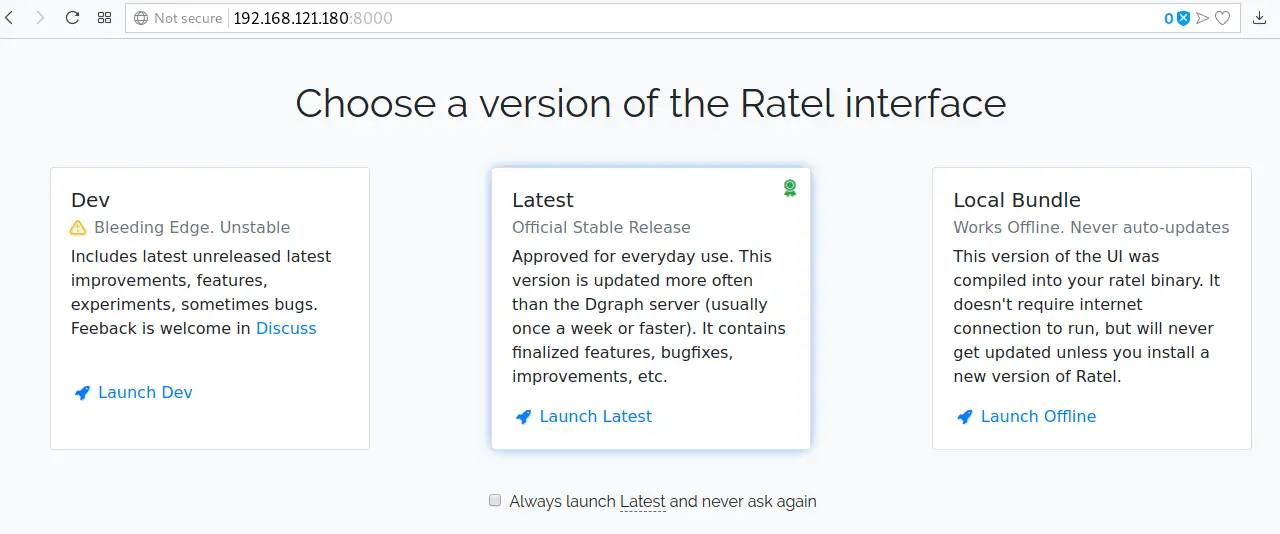Image resolution: width=1280 pixels, height=534 pixels.
Task: Open the start page grid icon
Action: [x=104, y=18]
